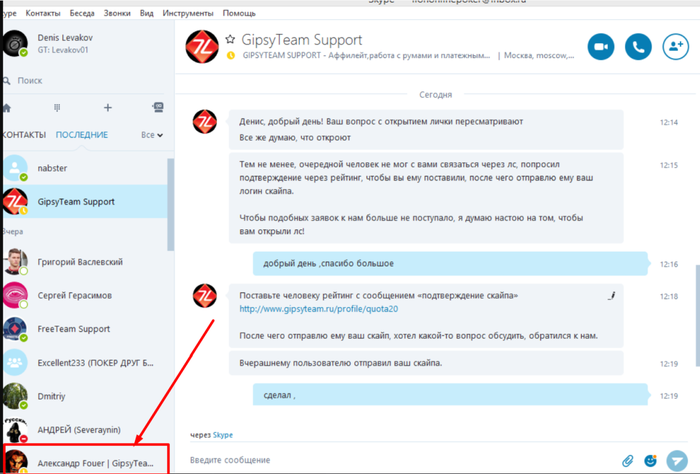700x474 pixels.
Task: Click the plus icon to add contact
Action: [x=108, y=108]
